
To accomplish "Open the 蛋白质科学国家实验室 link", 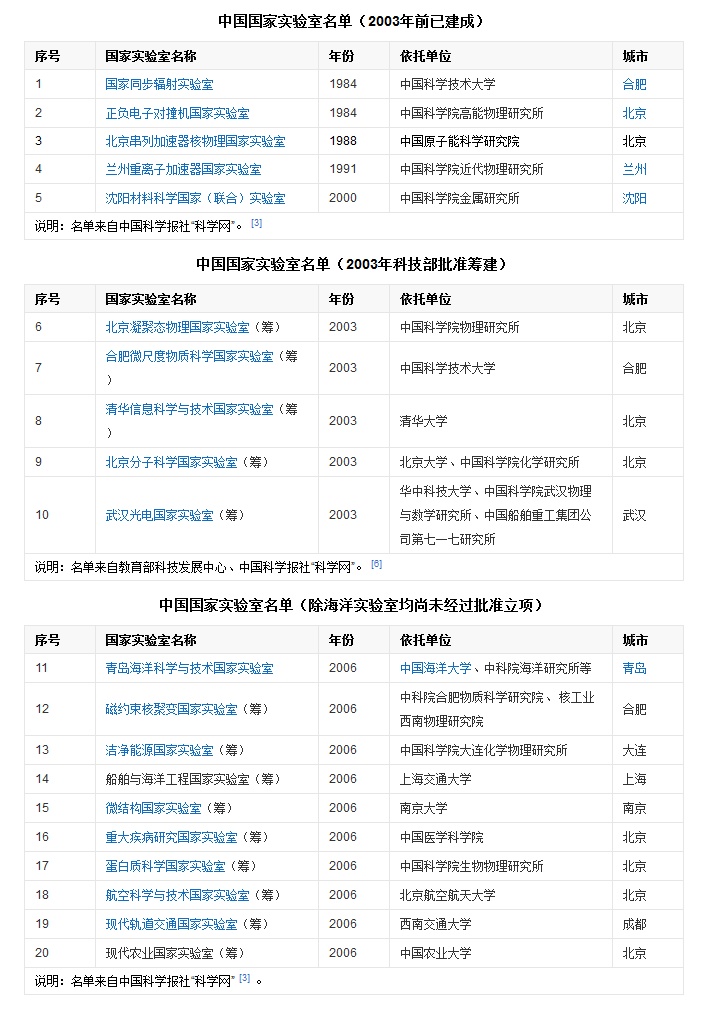I will (165, 866).
